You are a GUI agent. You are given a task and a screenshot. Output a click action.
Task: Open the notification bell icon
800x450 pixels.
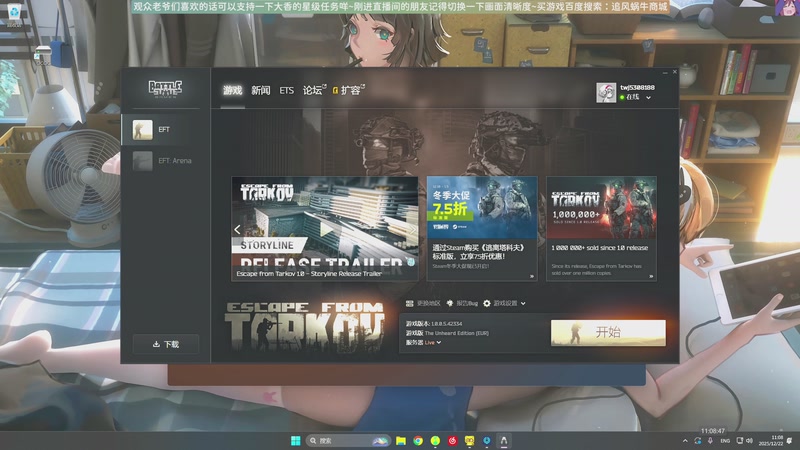click(x=789, y=441)
